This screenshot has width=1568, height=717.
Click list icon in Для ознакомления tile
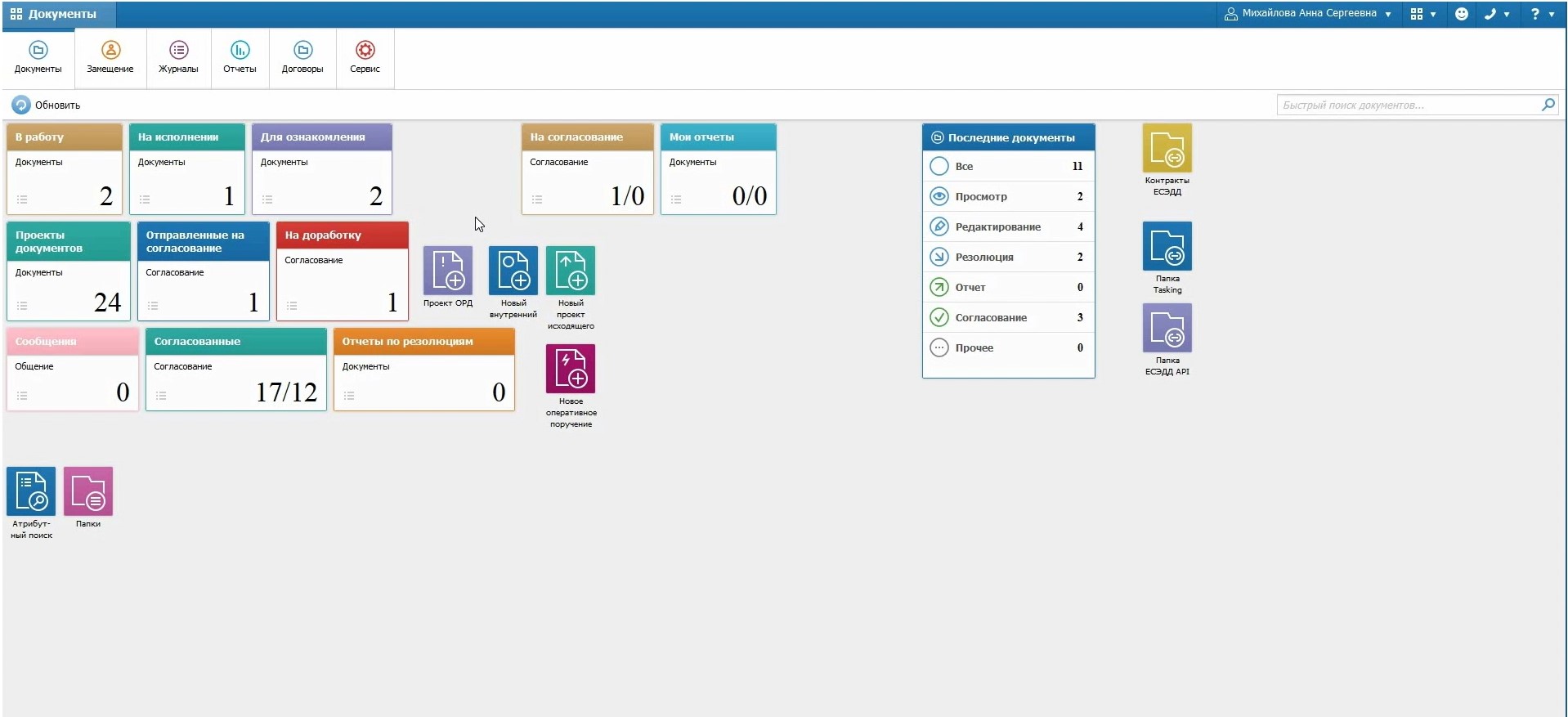(x=267, y=199)
